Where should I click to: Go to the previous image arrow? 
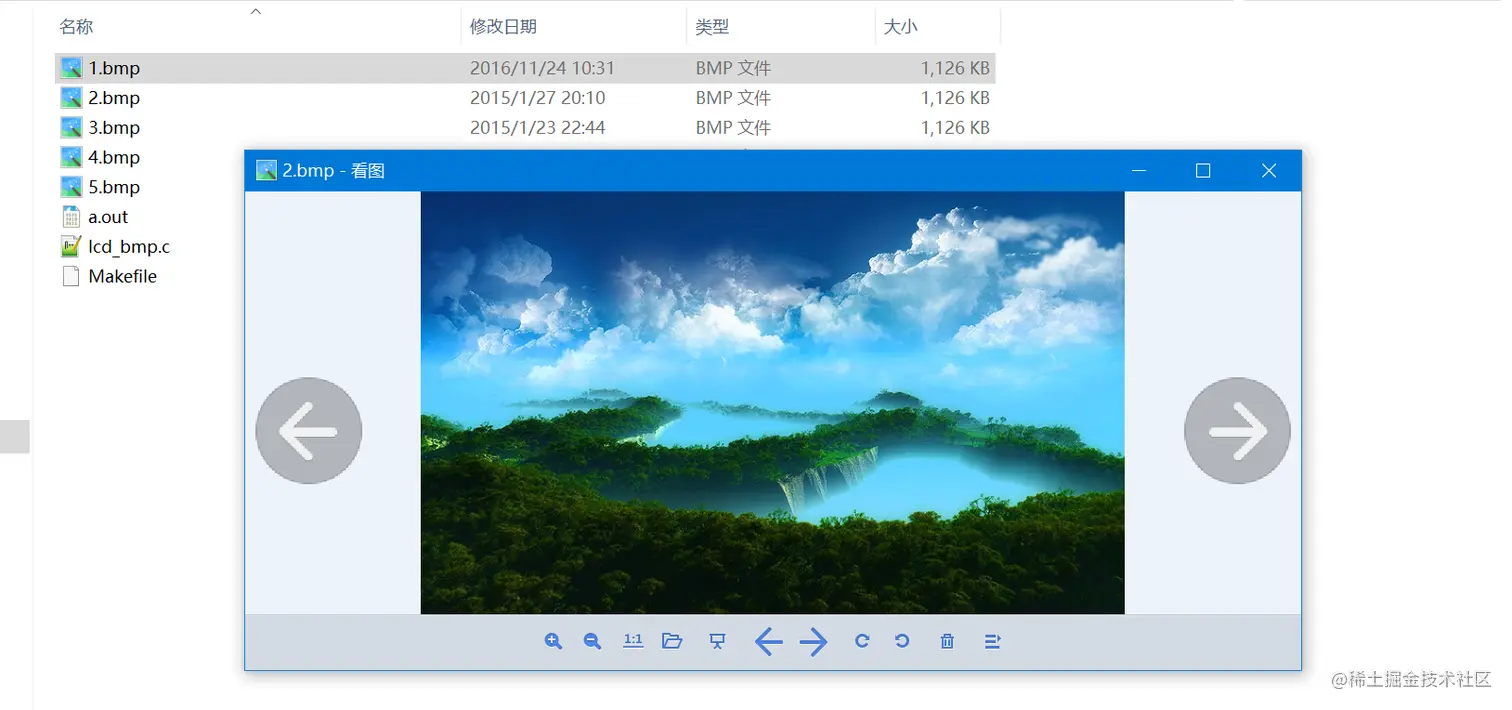click(768, 641)
